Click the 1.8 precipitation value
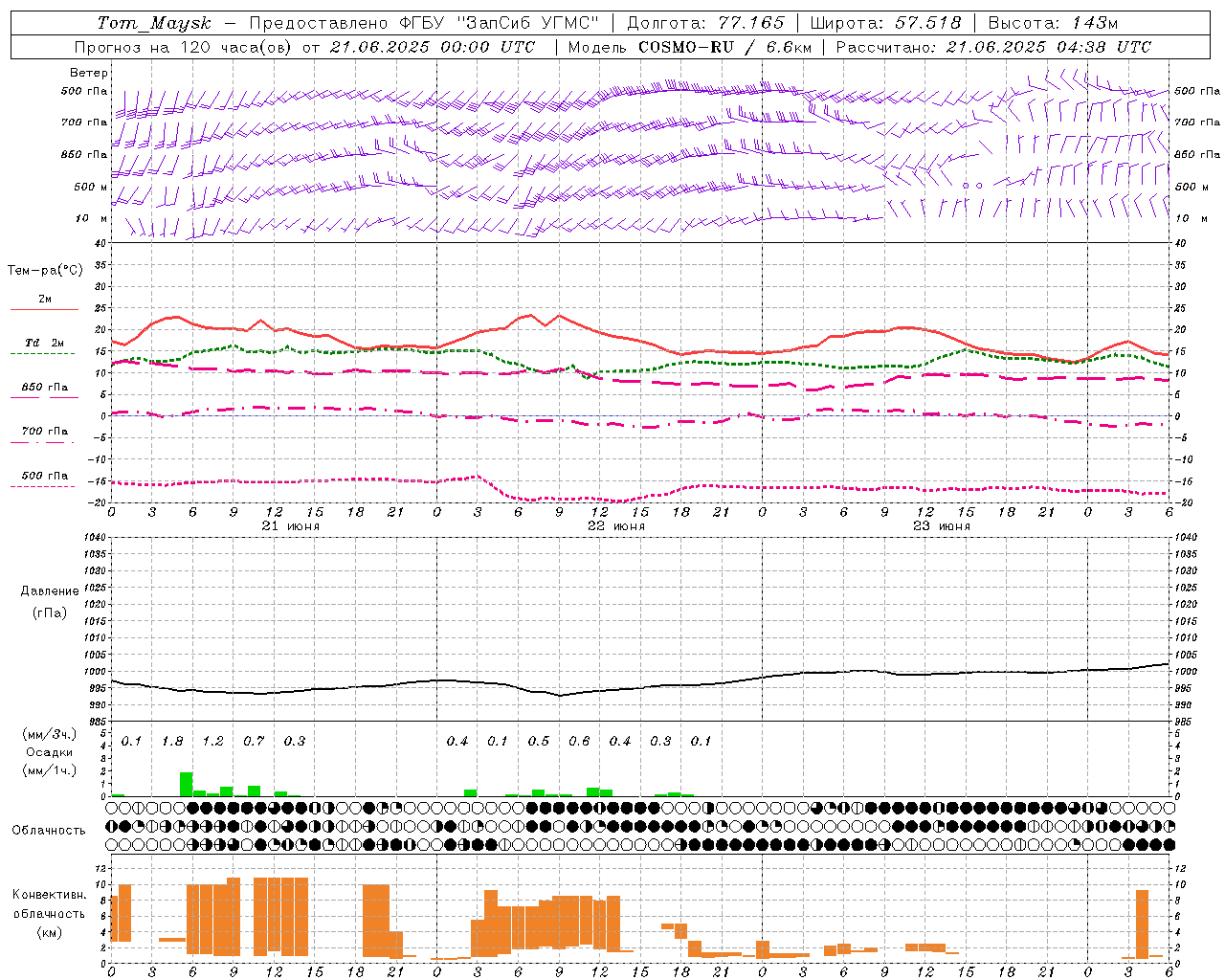1225x980 pixels. tap(172, 742)
